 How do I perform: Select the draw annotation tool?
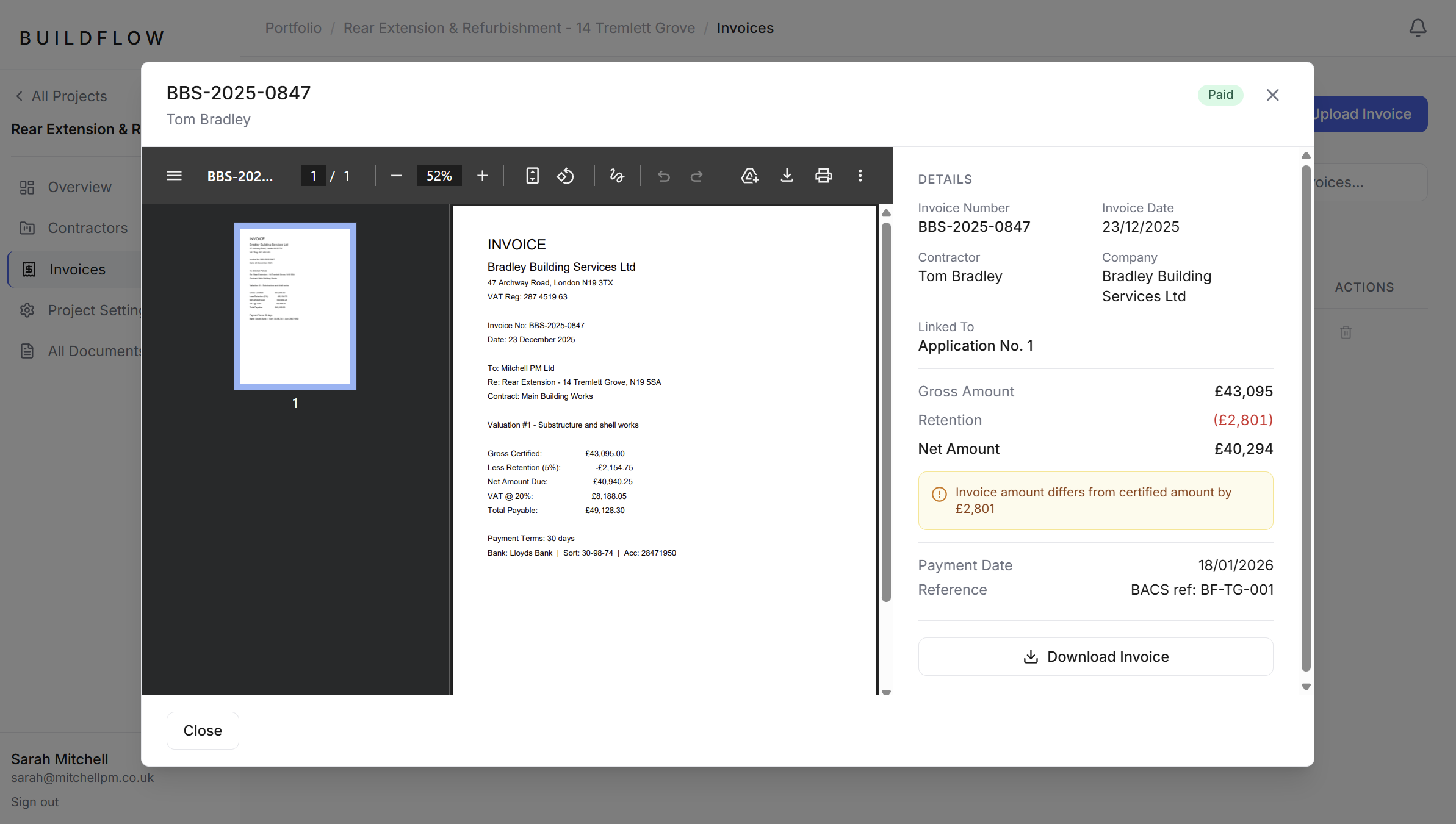coord(617,176)
